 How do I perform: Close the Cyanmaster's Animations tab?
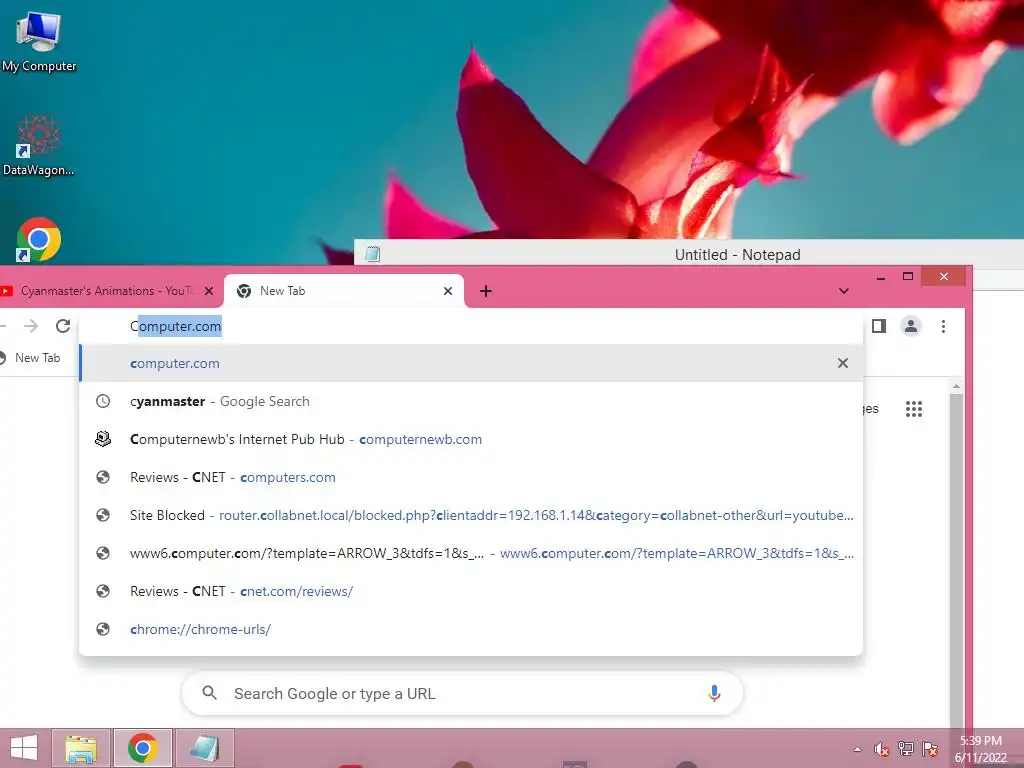point(209,291)
